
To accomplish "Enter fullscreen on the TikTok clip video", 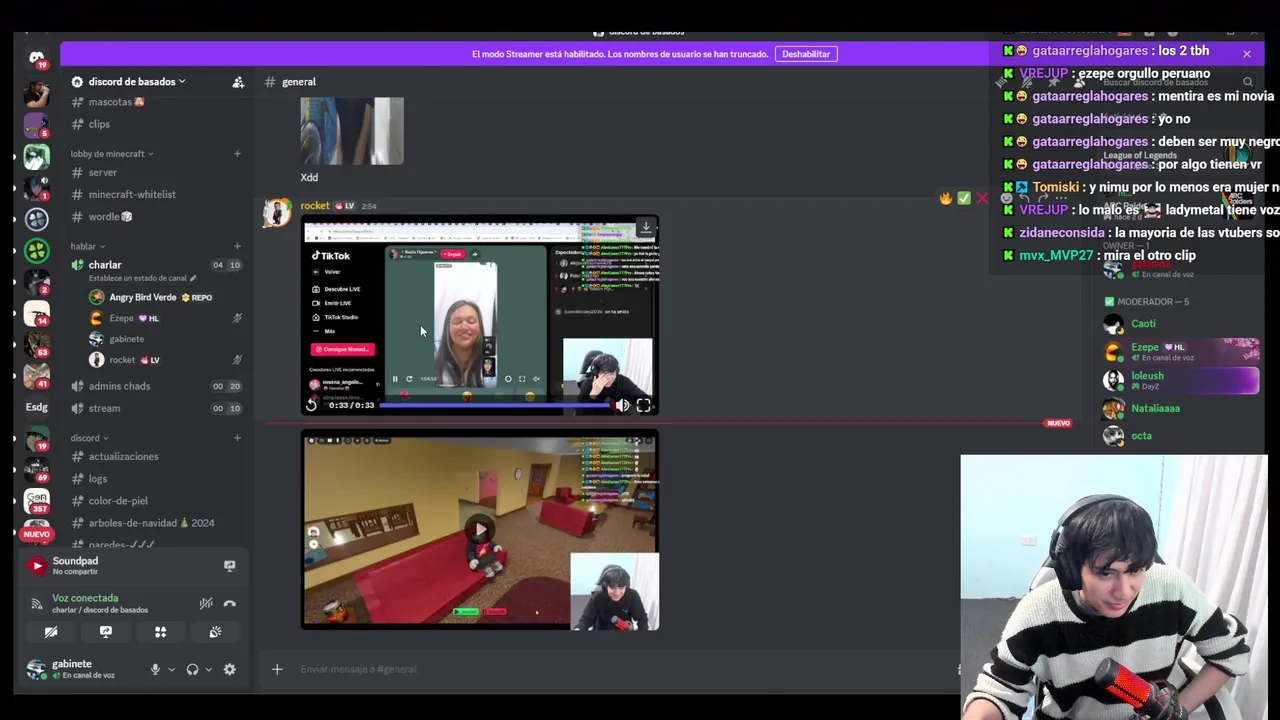I will pyautogui.click(x=643, y=405).
